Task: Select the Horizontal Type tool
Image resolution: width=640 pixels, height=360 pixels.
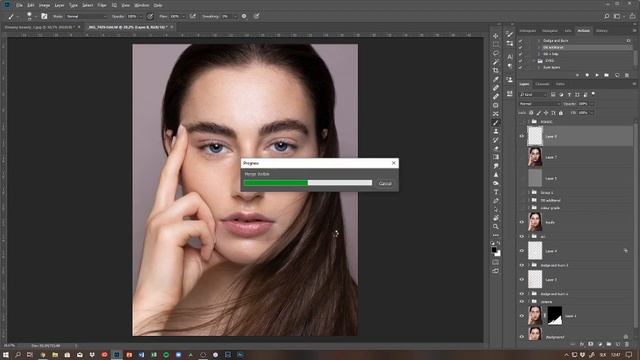Action: tap(496, 192)
